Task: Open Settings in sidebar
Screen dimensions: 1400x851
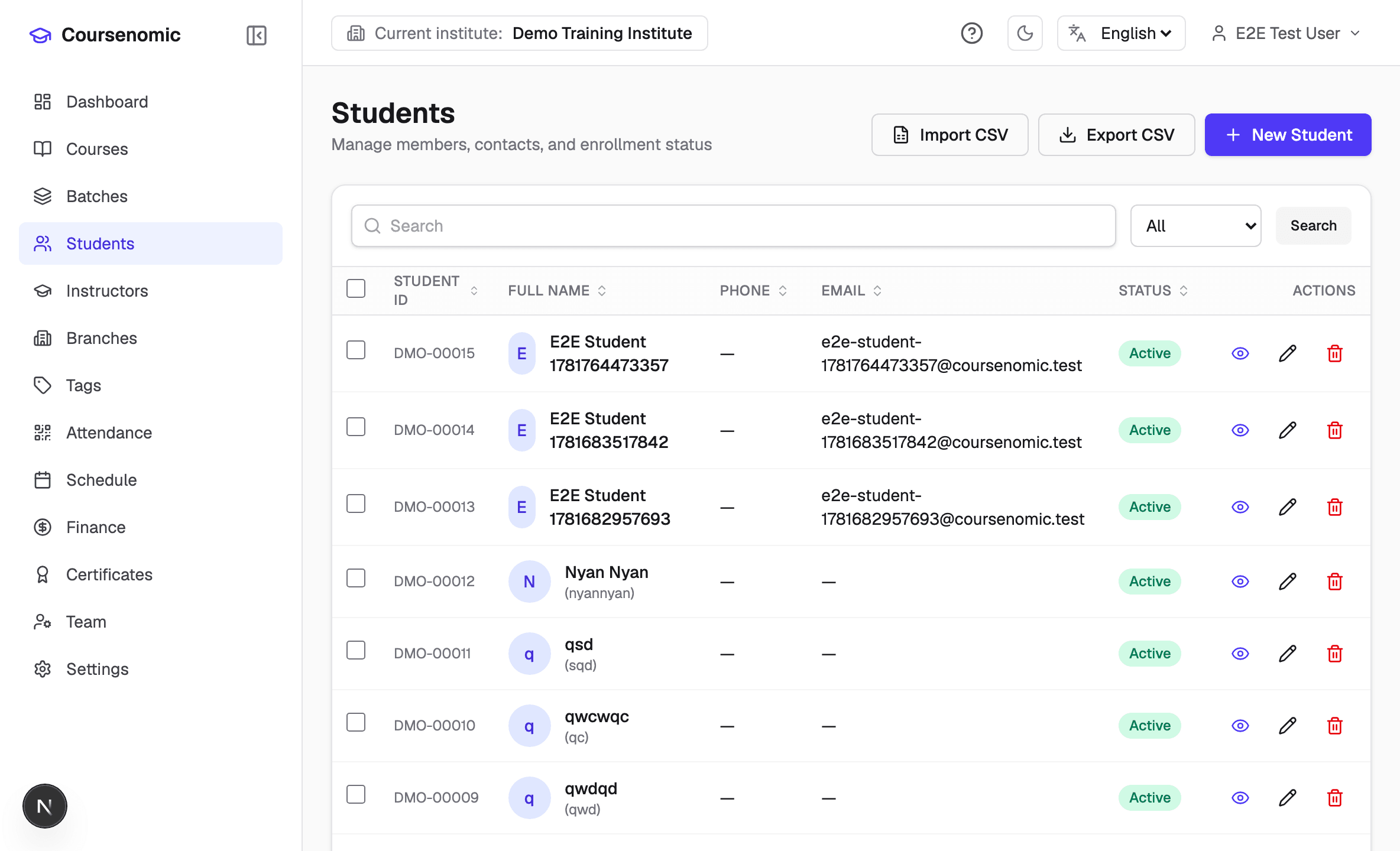Action: click(151, 669)
